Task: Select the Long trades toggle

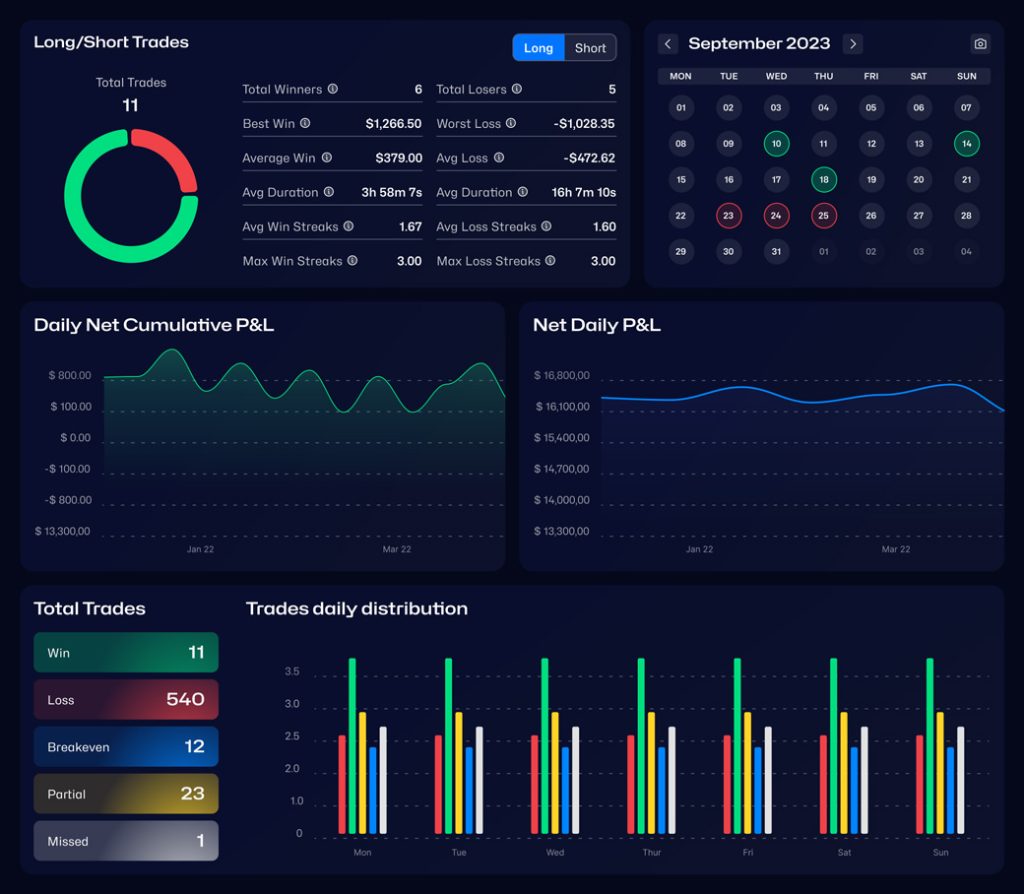Action: 538,48
